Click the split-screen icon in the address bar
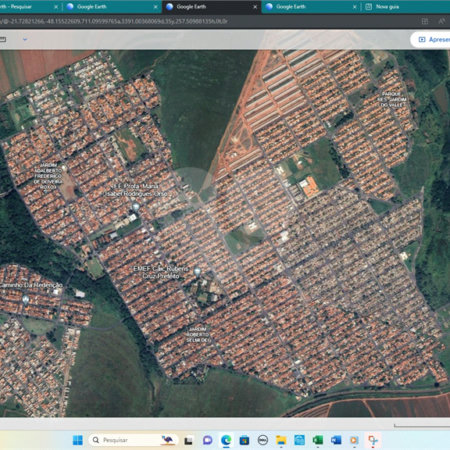The width and height of the screenshot is (450, 450). 425,21
